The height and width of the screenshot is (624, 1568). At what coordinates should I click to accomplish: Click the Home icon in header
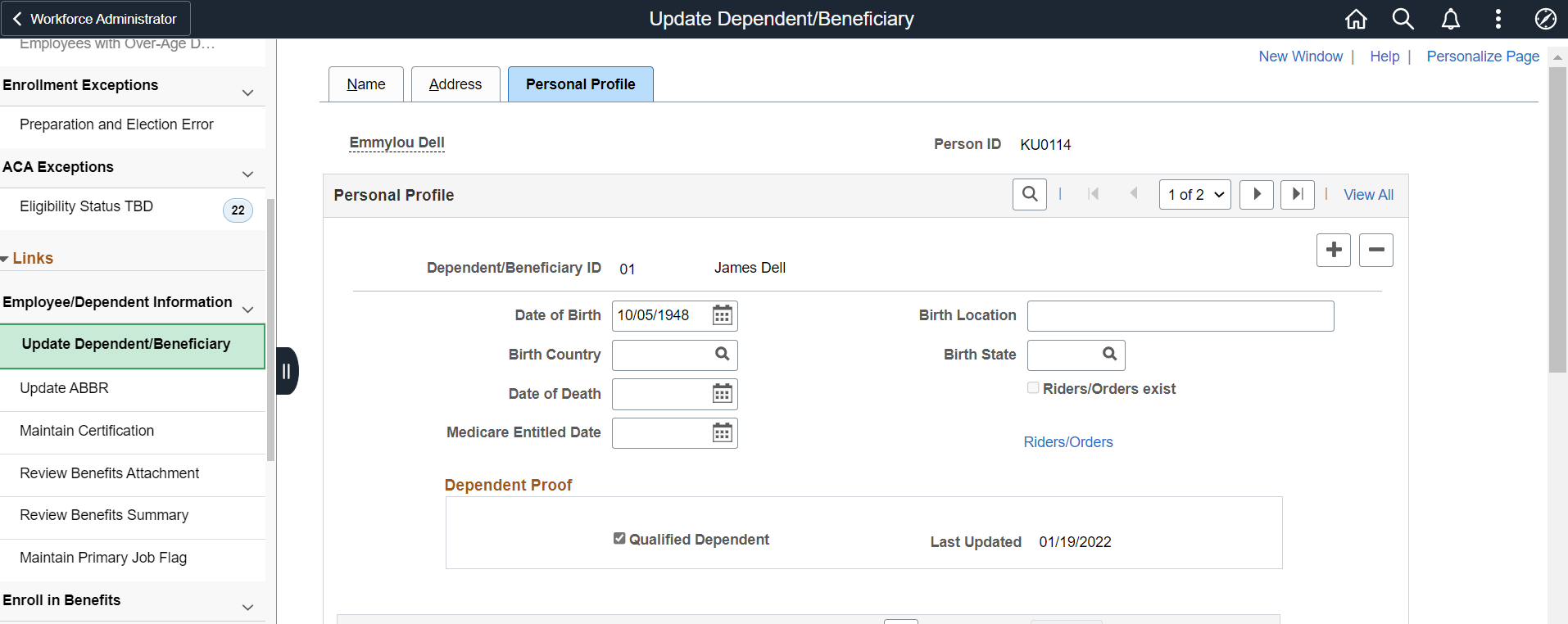pos(1356,19)
